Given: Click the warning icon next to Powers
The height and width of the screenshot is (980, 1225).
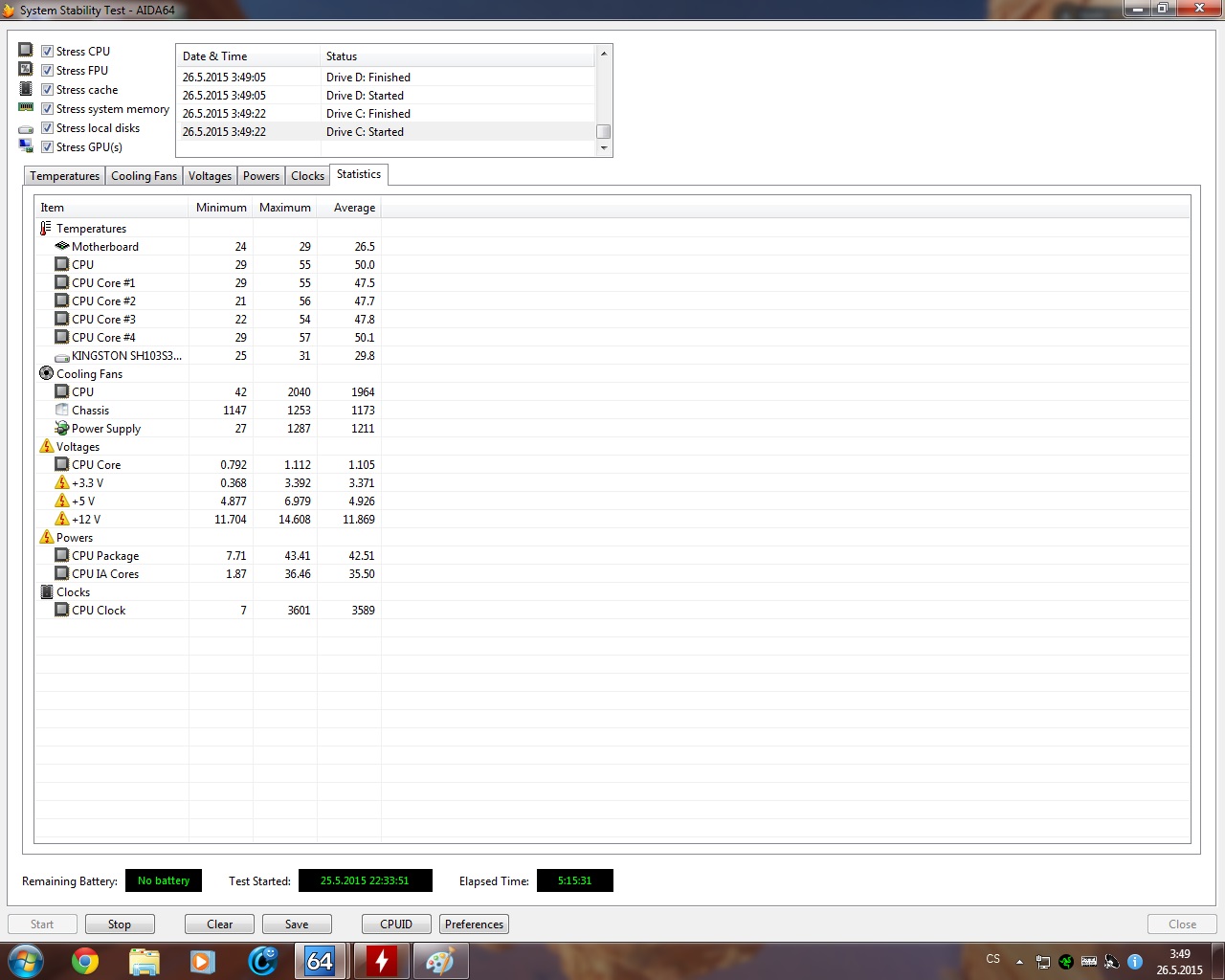Looking at the screenshot, I should pos(46,537).
